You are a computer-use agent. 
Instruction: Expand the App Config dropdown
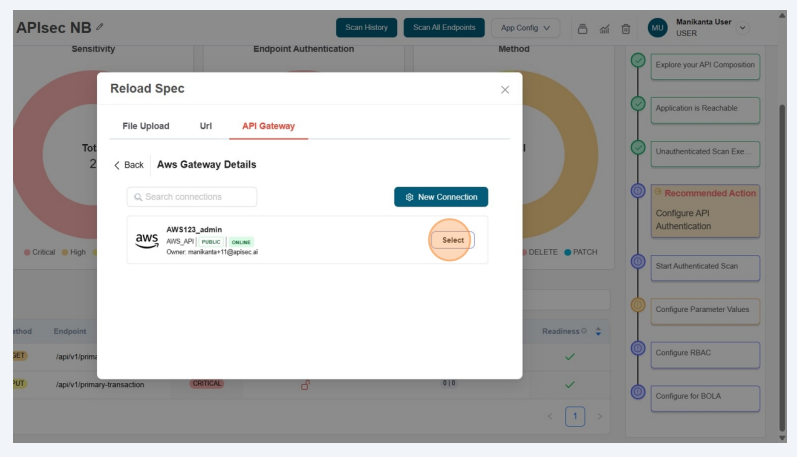click(x=525, y=28)
